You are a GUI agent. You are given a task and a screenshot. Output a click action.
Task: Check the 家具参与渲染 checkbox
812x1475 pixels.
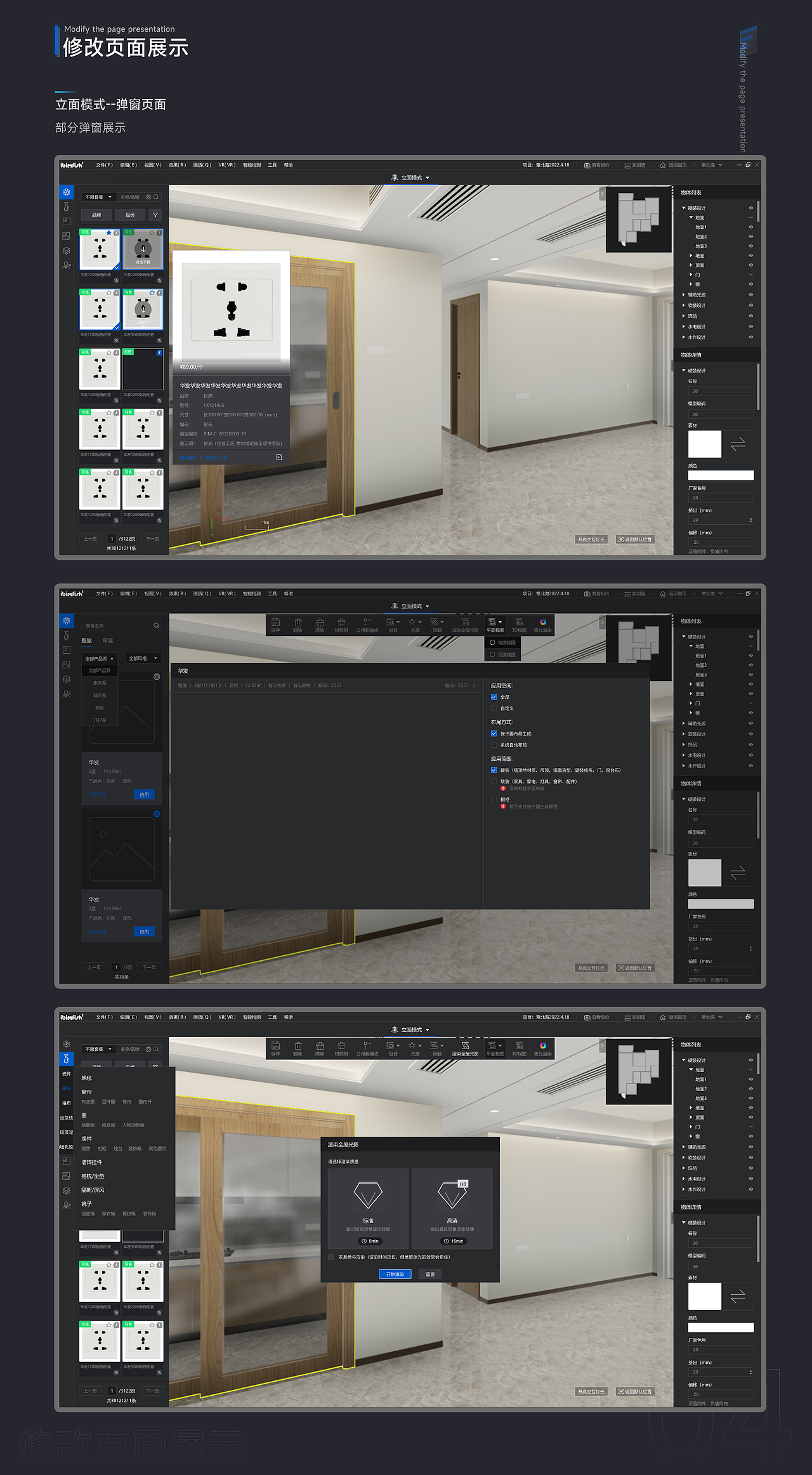331,1257
